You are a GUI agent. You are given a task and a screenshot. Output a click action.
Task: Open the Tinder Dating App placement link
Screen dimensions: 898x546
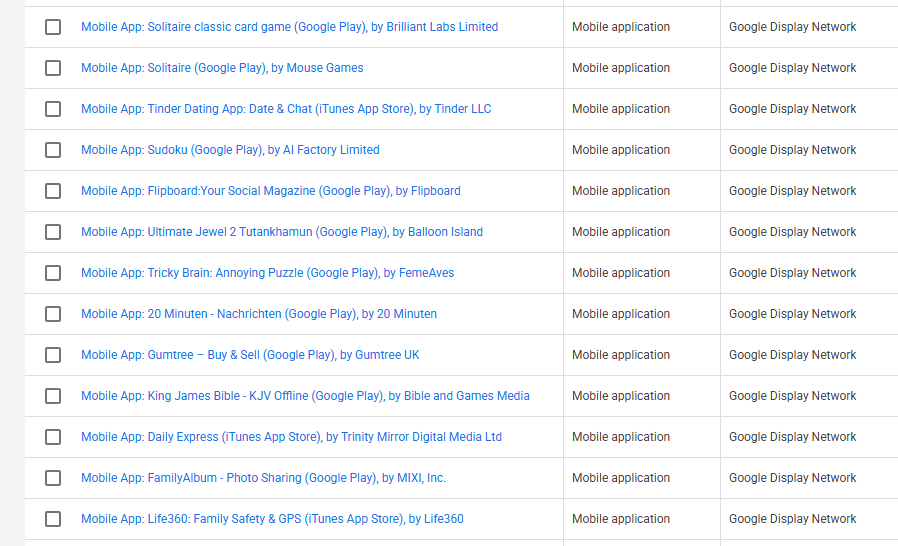[286, 109]
